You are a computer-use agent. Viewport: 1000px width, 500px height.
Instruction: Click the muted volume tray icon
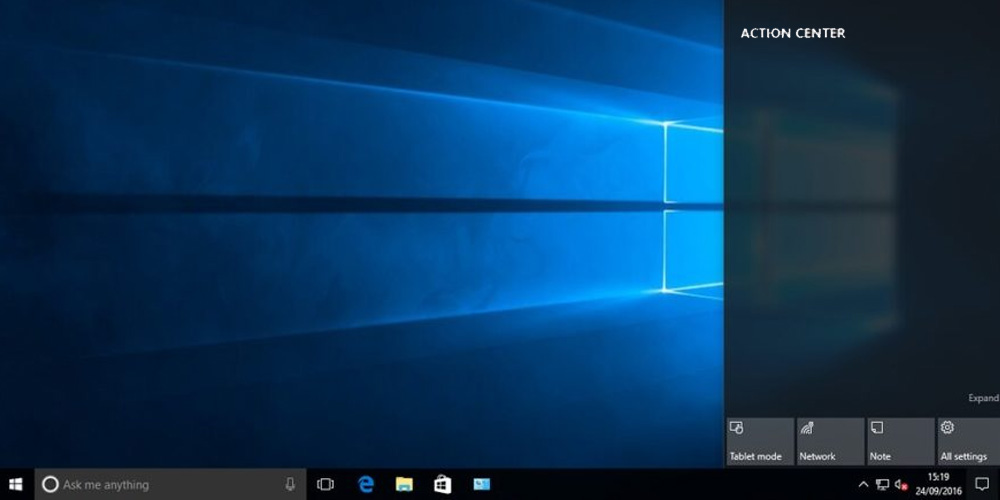point(901,485)
